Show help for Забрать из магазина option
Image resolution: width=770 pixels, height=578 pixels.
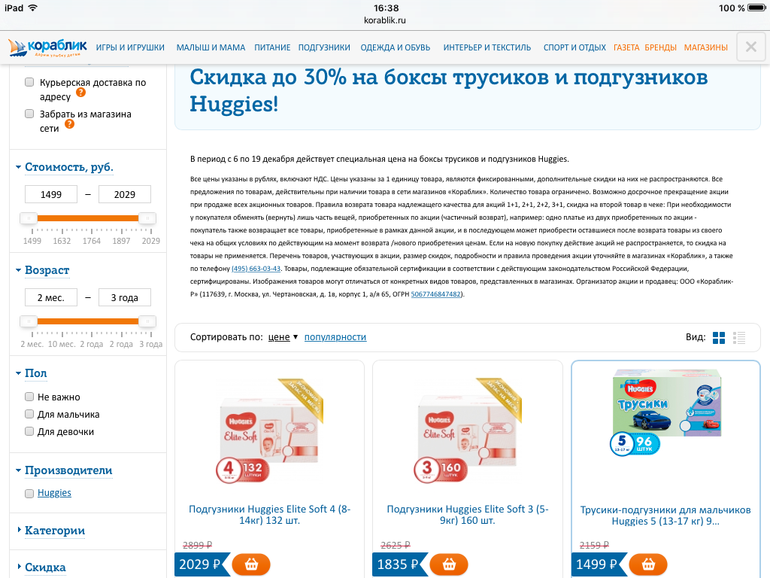tap(69, 124)
